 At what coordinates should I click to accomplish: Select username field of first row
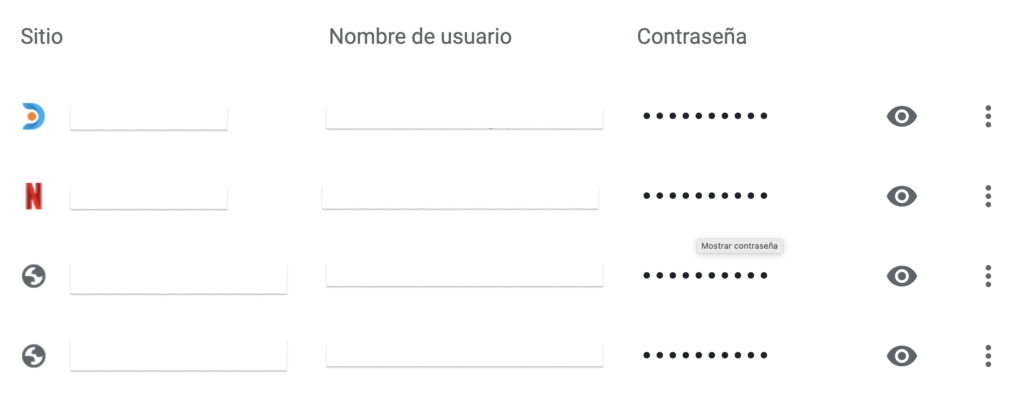click(x=464, y=117)
